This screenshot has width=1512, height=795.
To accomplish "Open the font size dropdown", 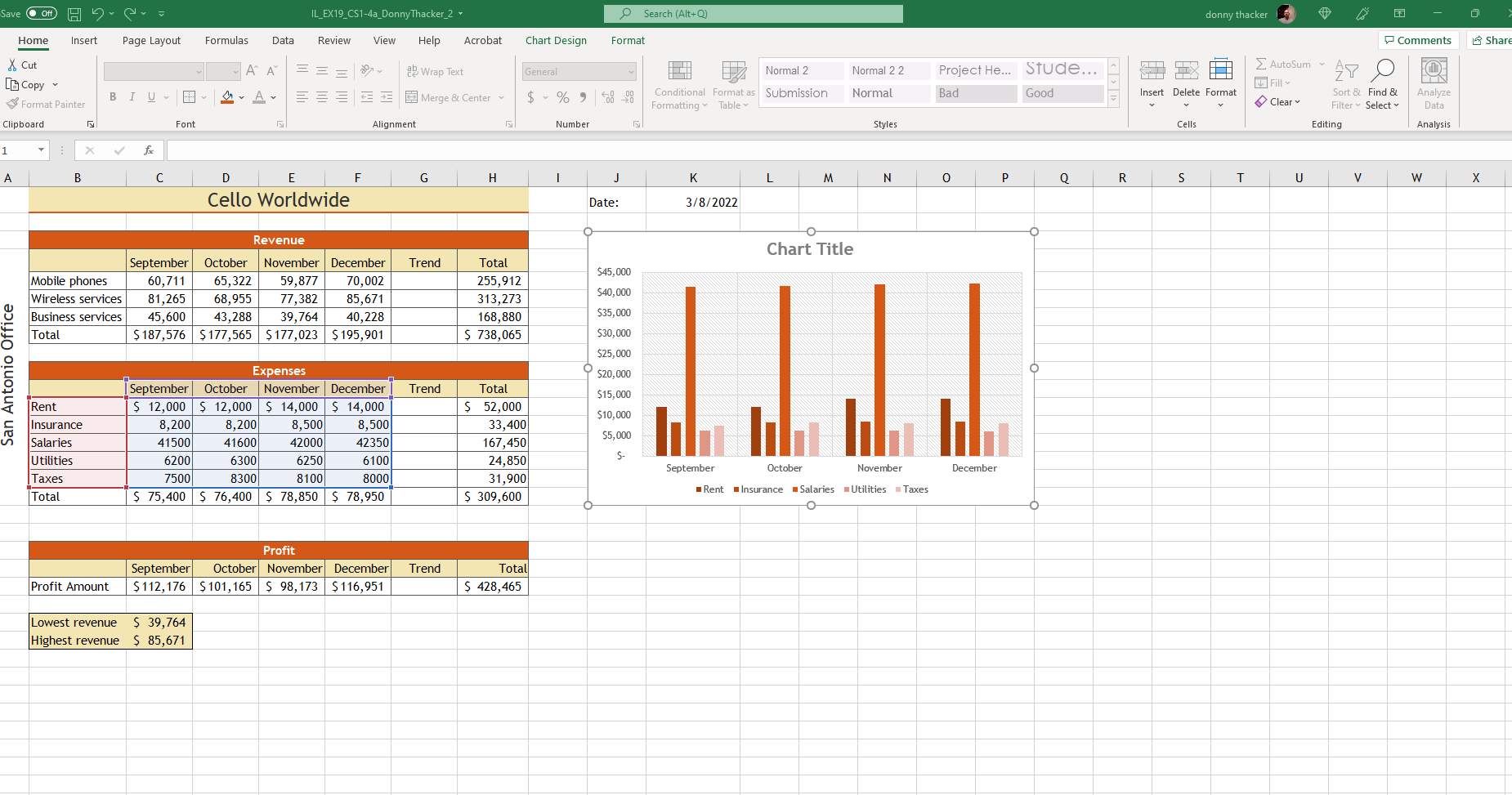I will pos(235,72).
